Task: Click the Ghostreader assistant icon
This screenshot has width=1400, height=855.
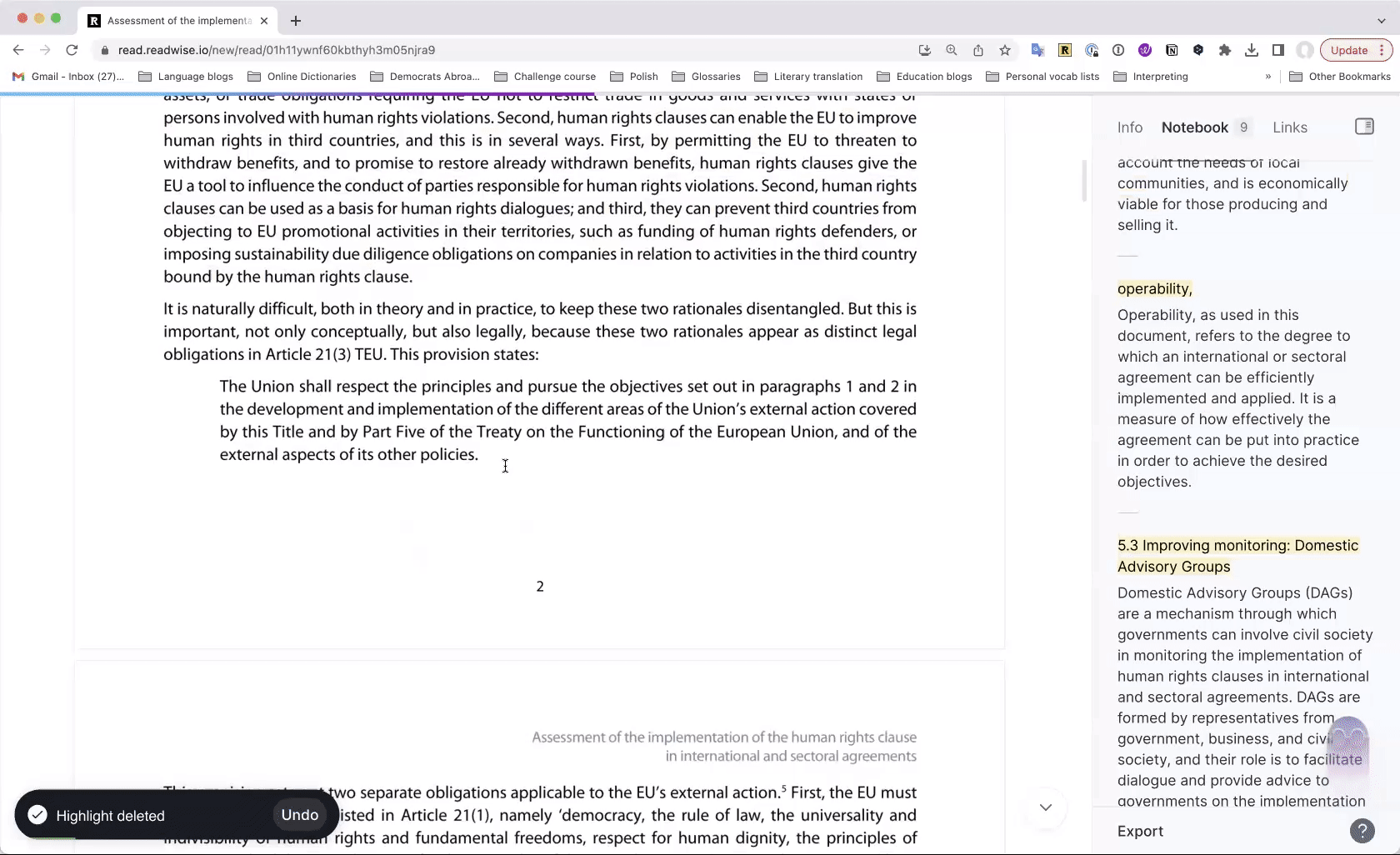Action: (1347, 746)
